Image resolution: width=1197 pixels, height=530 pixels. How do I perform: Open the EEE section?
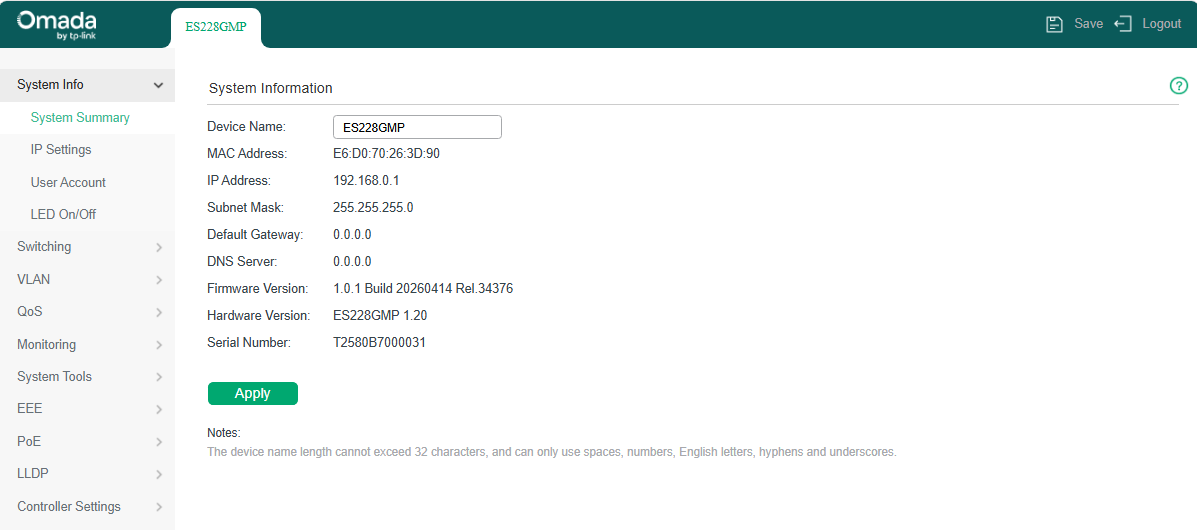(x=30, y=409)
